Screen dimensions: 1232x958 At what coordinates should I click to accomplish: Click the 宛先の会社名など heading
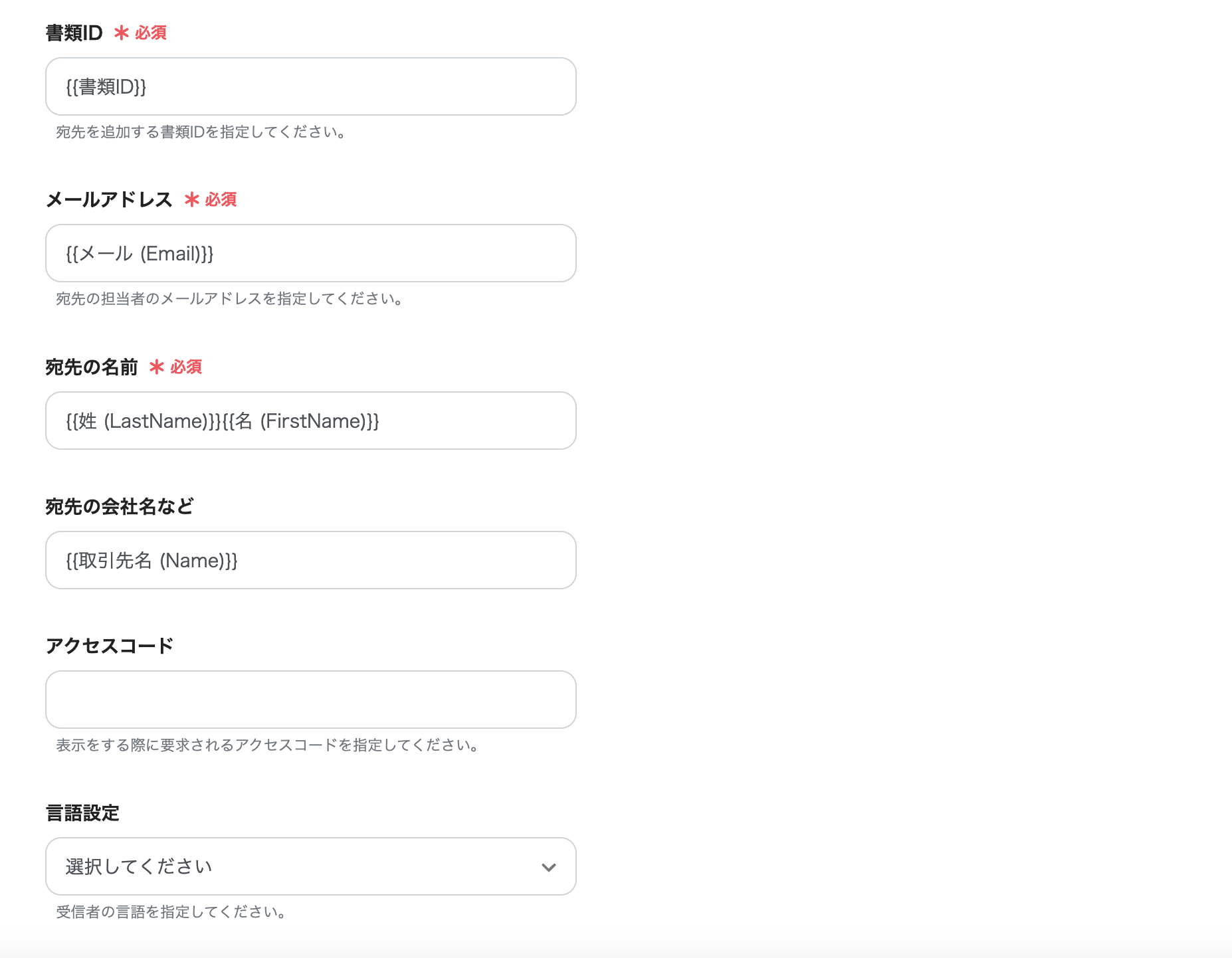point(120,506)
